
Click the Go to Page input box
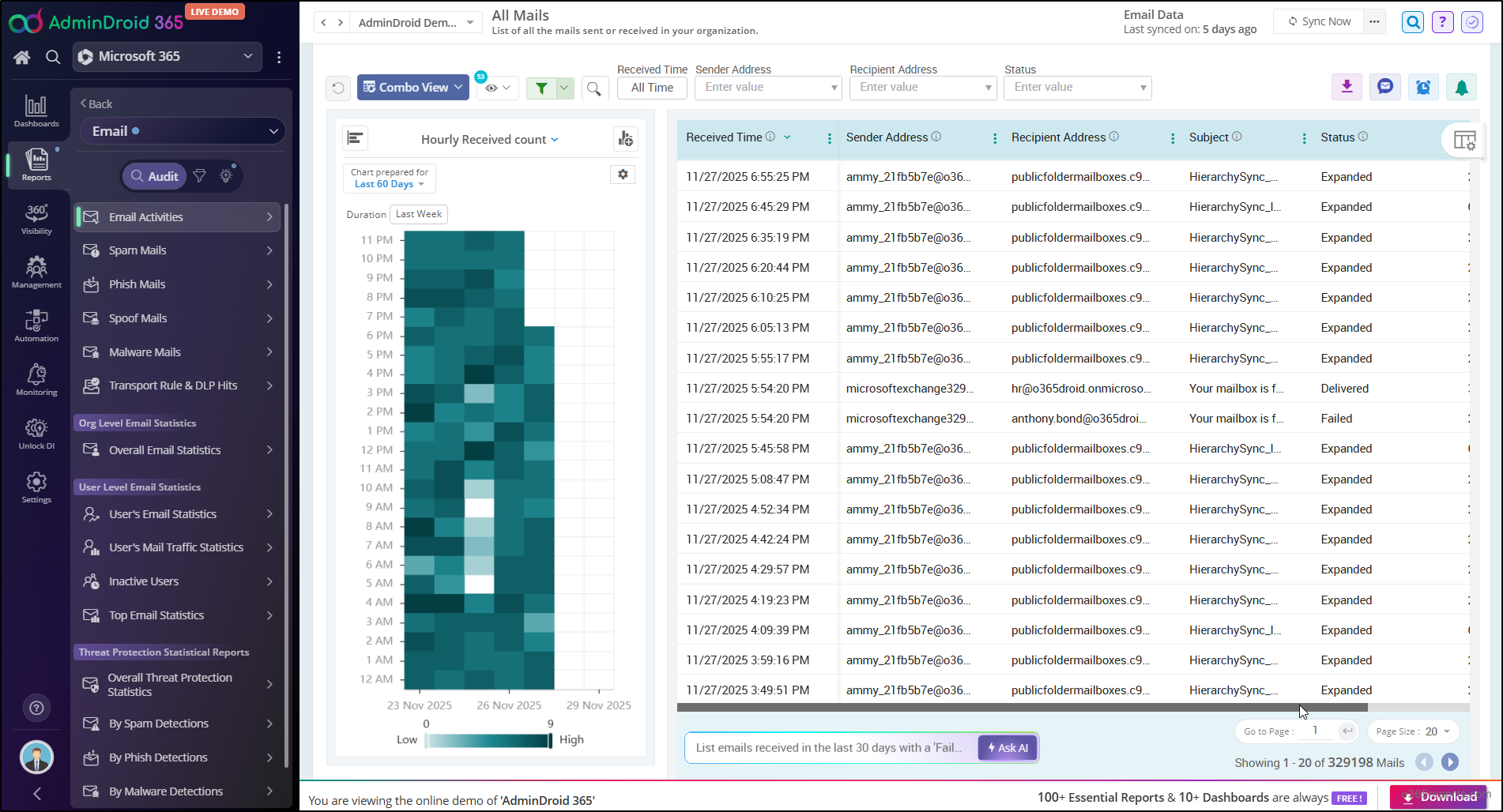tap(1314, 731)
